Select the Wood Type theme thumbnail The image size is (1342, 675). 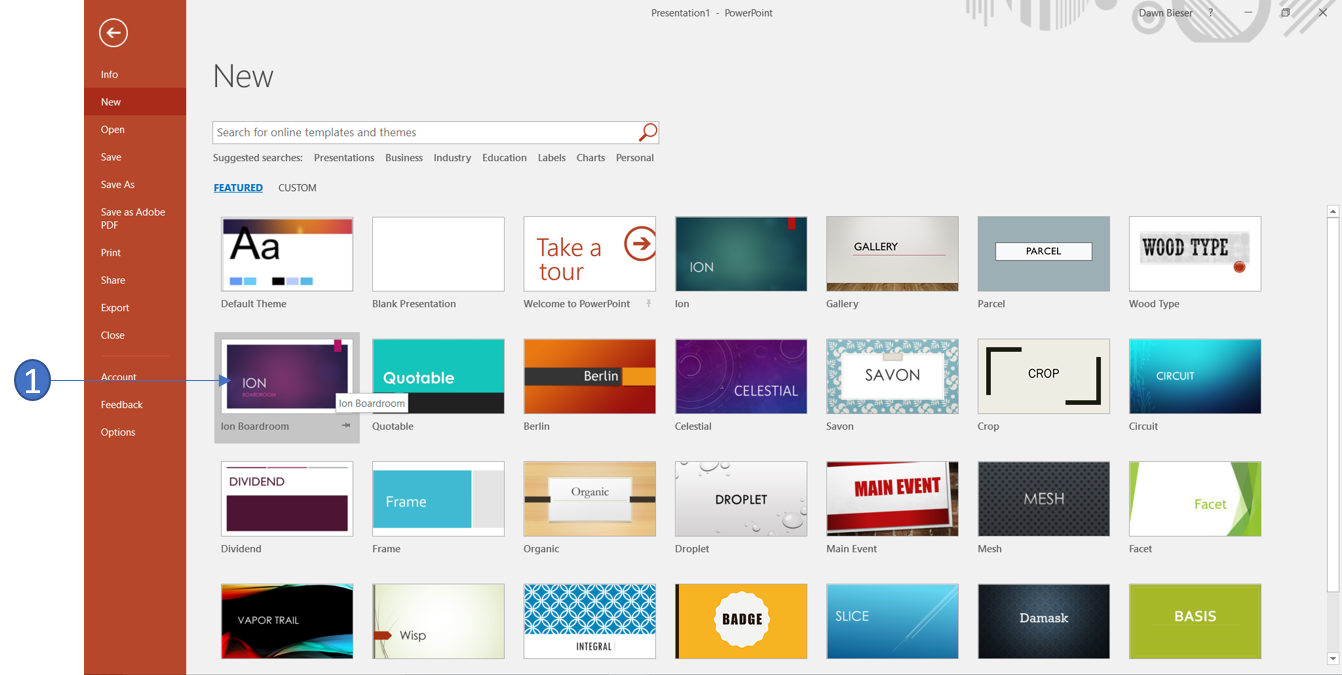[1195, 254]
